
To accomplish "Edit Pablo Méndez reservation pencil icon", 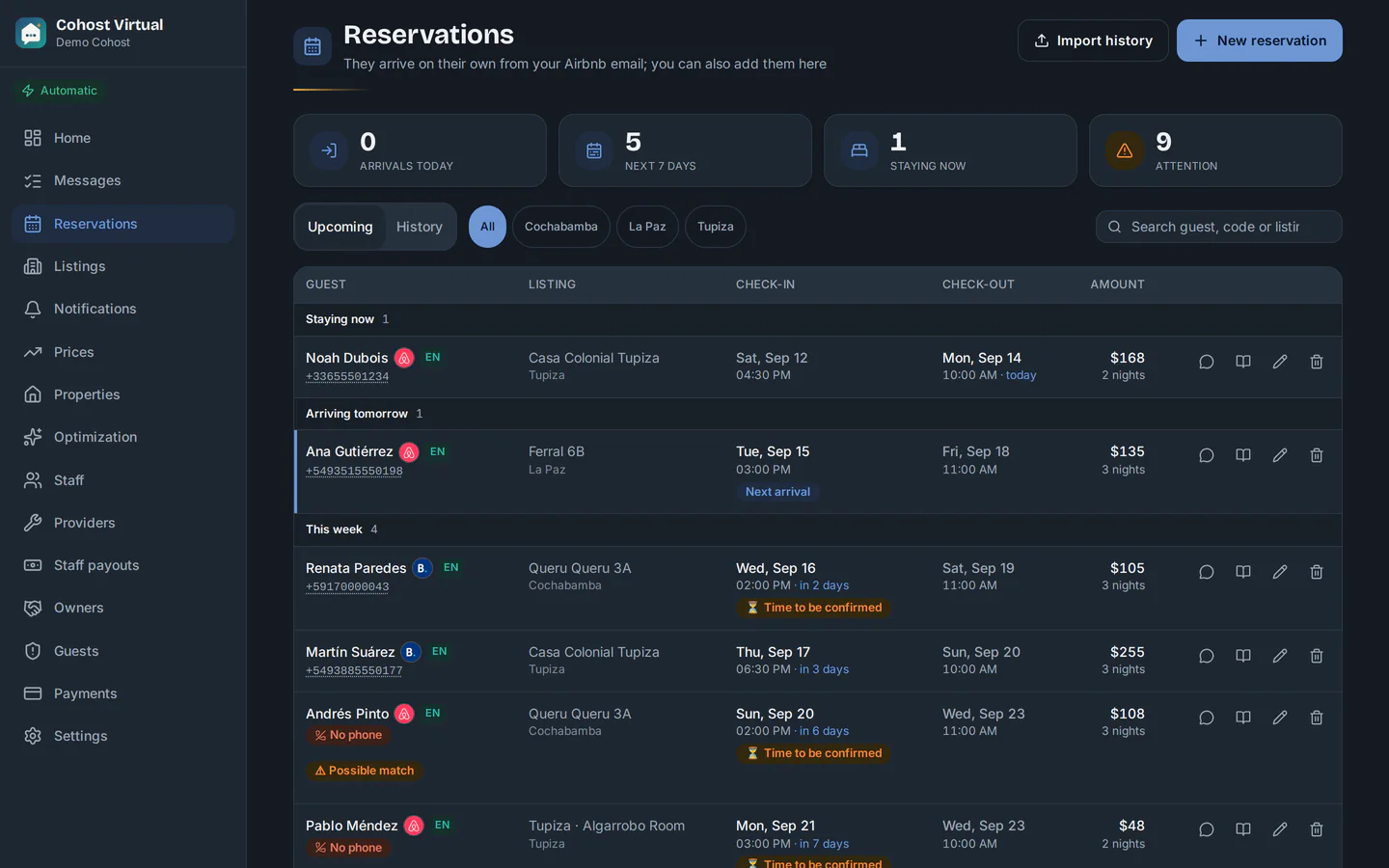I will pyautogui.click(x=1280, y=829).
